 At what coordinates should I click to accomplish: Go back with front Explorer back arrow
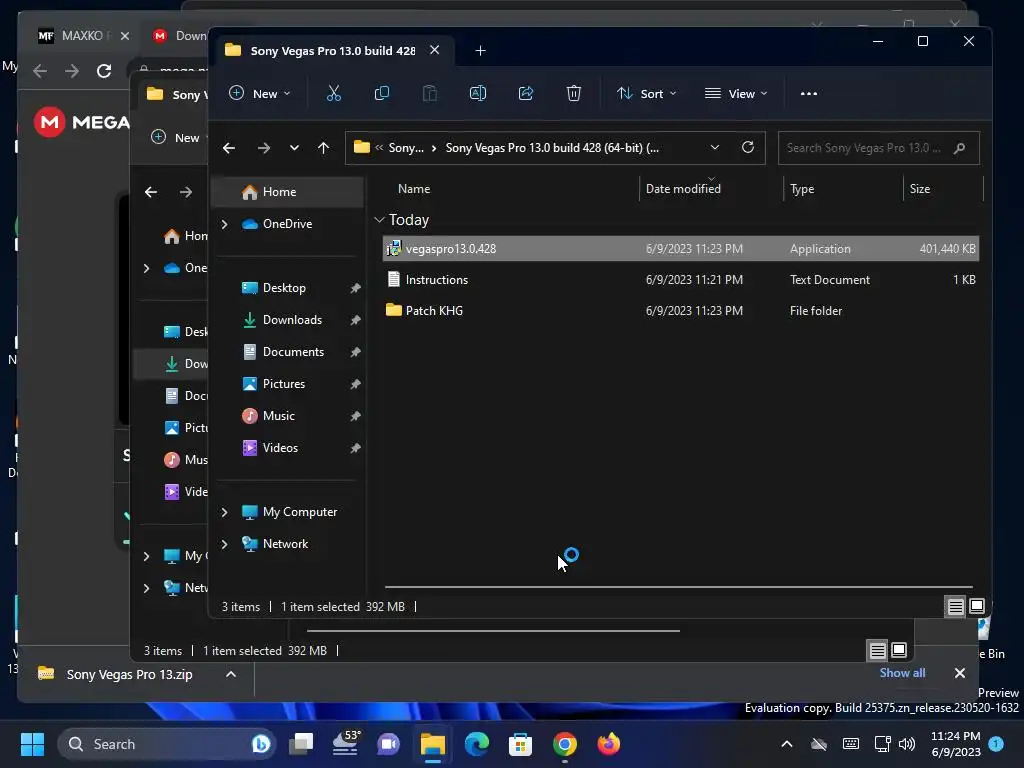tap(229, 148)
